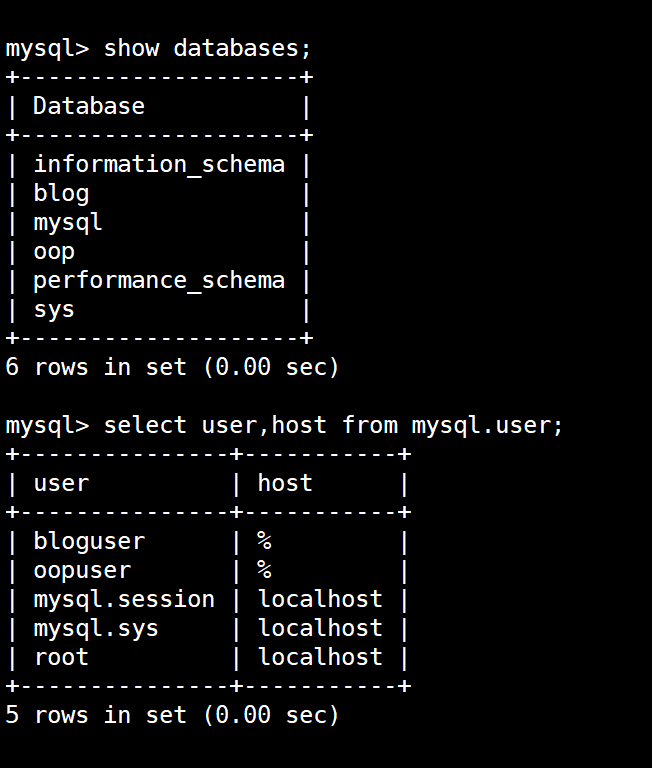Select the bloguser entry
The width and height of the screenshot is (652, 768).
coord(89,541)
